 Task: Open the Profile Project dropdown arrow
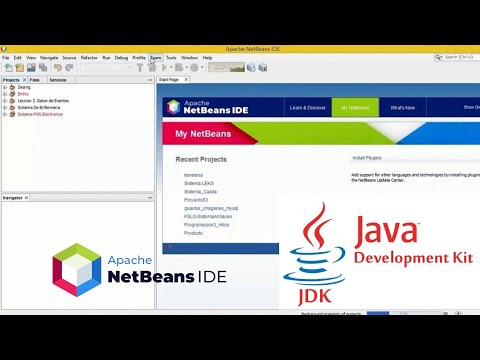tap(202, 68)
